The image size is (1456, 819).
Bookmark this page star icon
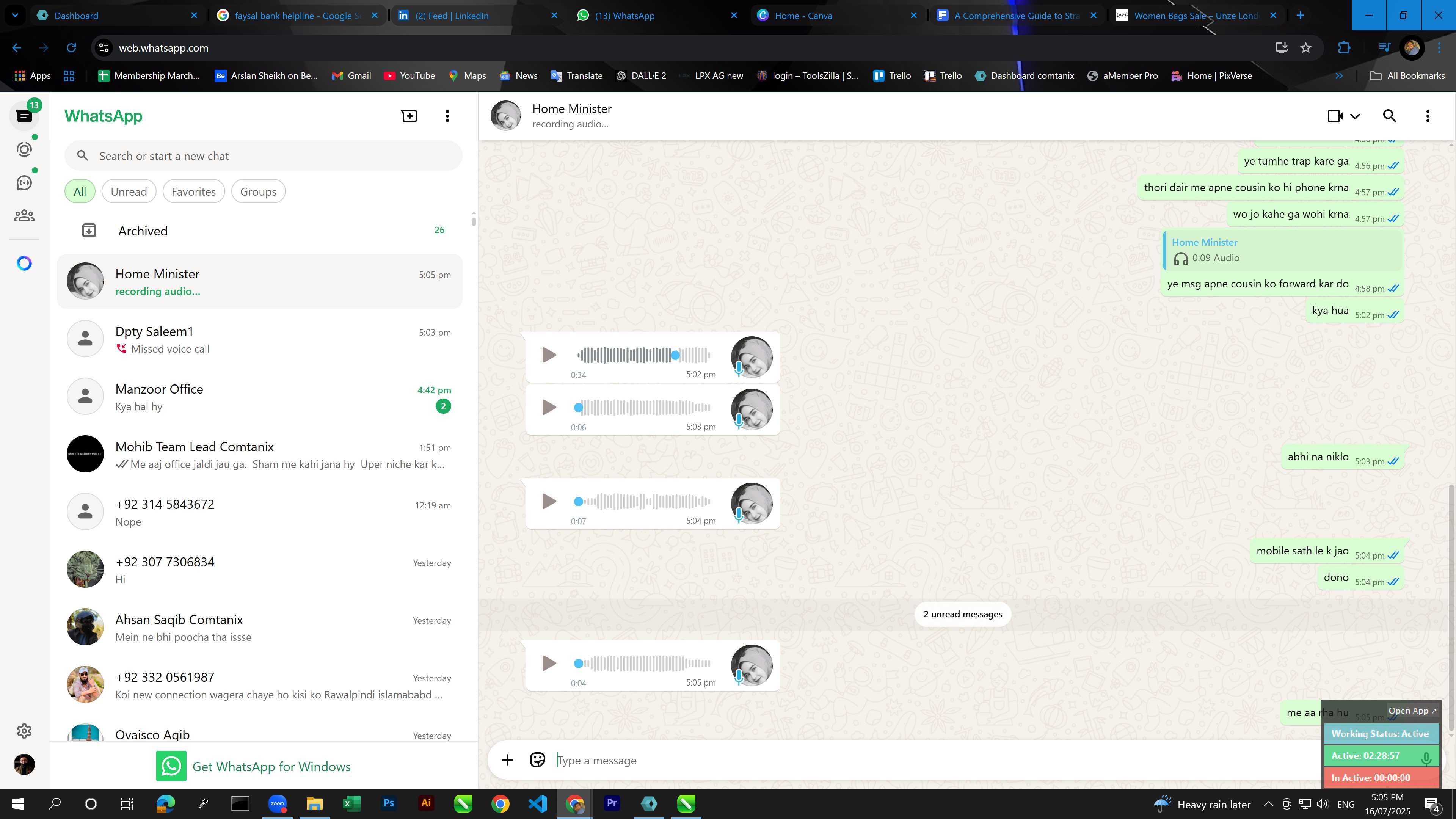pos(1305,48)
